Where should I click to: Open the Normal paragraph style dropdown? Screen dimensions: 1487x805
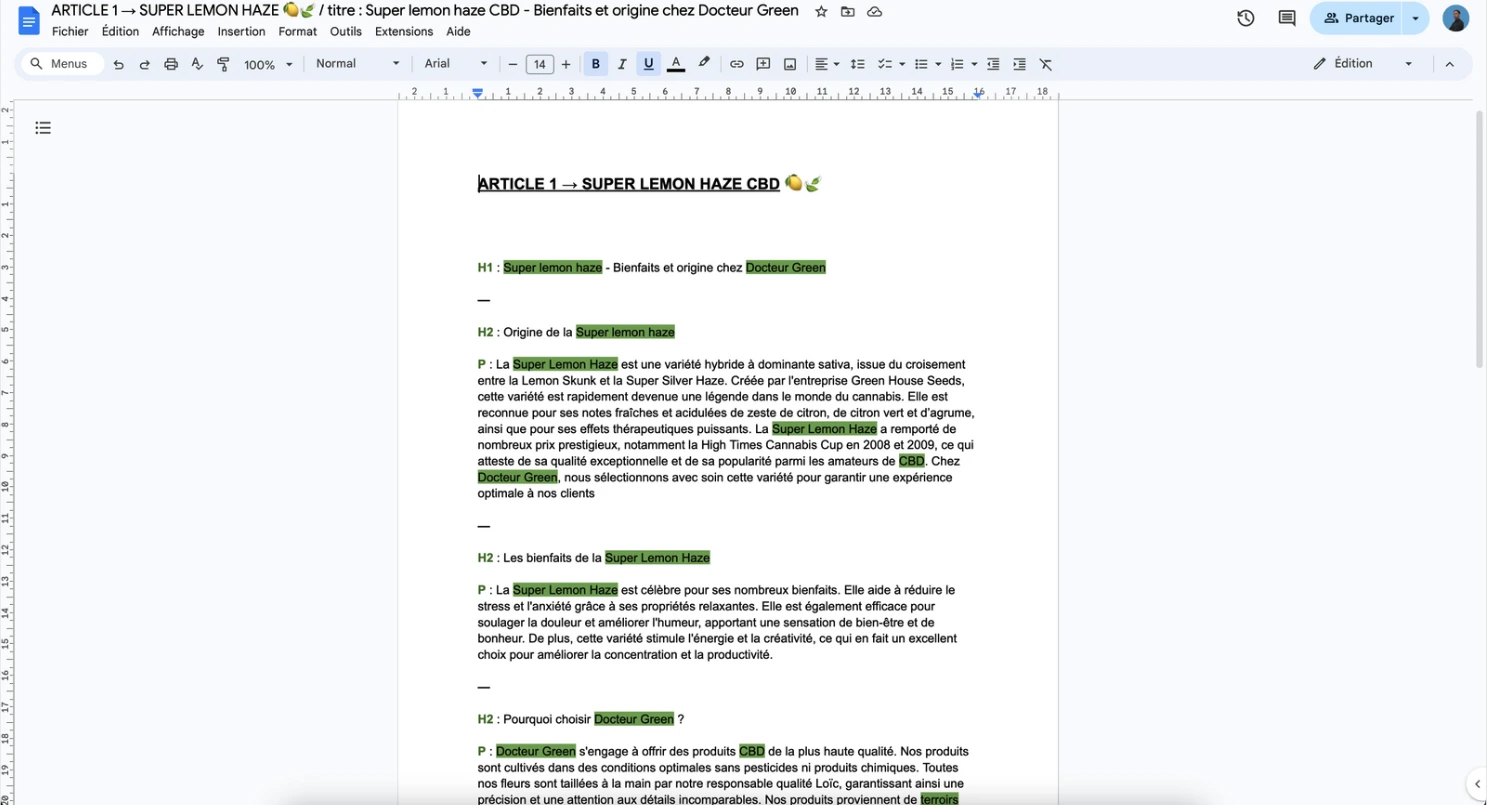pyautogui.click(x=357, y=64)
